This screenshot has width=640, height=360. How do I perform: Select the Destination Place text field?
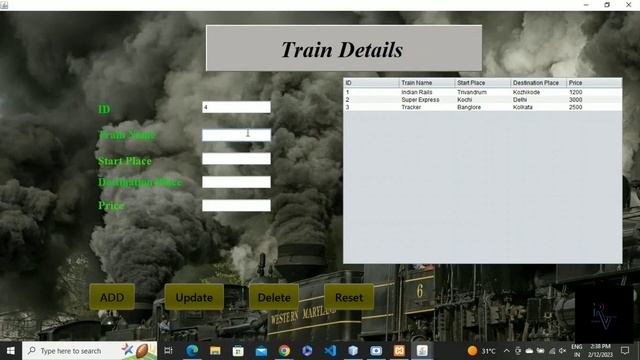pyautogui.click(x=236, y=182)
